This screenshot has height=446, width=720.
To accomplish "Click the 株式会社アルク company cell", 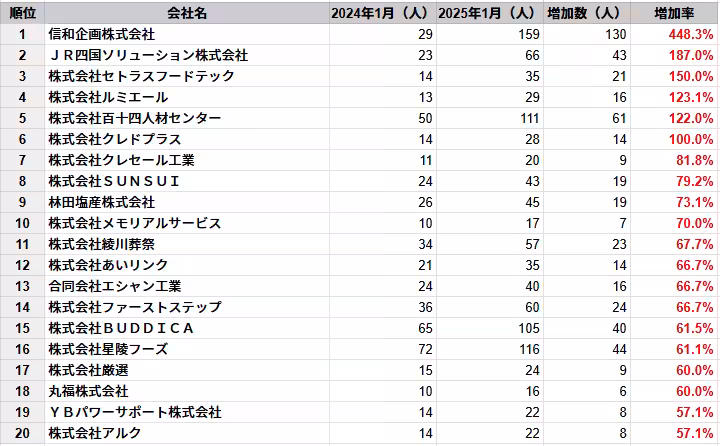I will coord(187,433).
